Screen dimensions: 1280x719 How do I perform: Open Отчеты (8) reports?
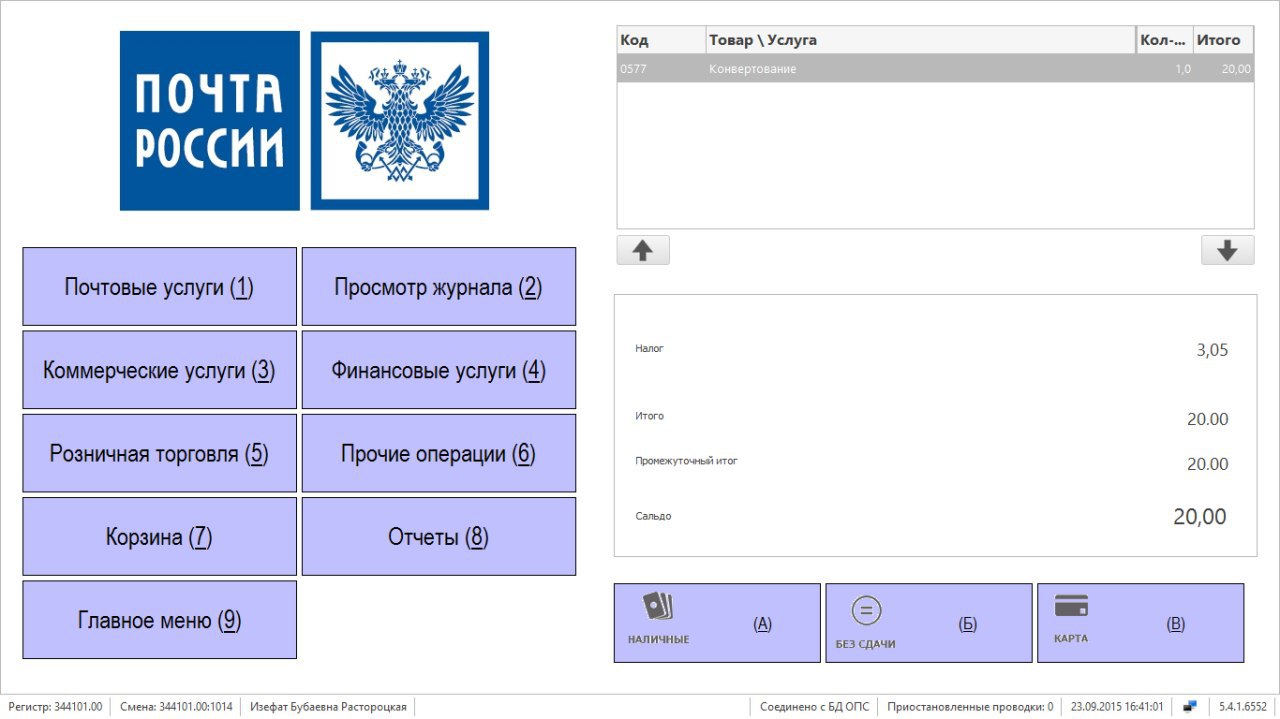439,537
